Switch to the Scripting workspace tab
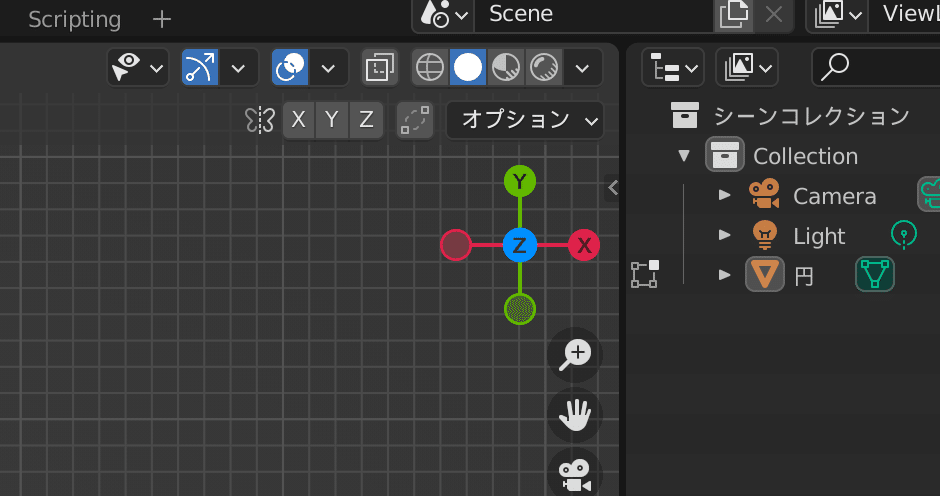This screenshot has width=940, height=496. [x=74, y=20]
